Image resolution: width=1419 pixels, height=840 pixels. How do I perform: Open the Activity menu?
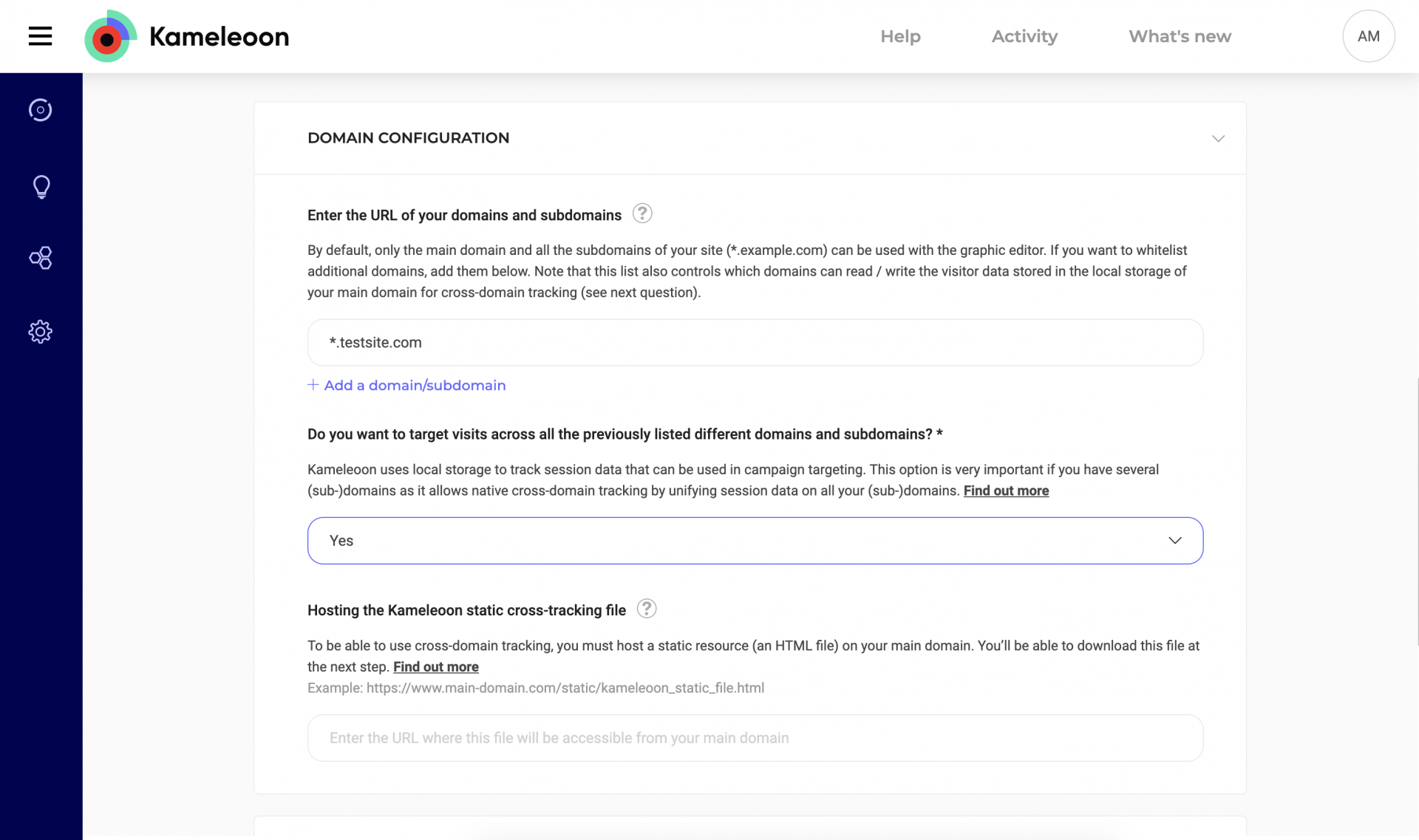[x=1024, y=36]
